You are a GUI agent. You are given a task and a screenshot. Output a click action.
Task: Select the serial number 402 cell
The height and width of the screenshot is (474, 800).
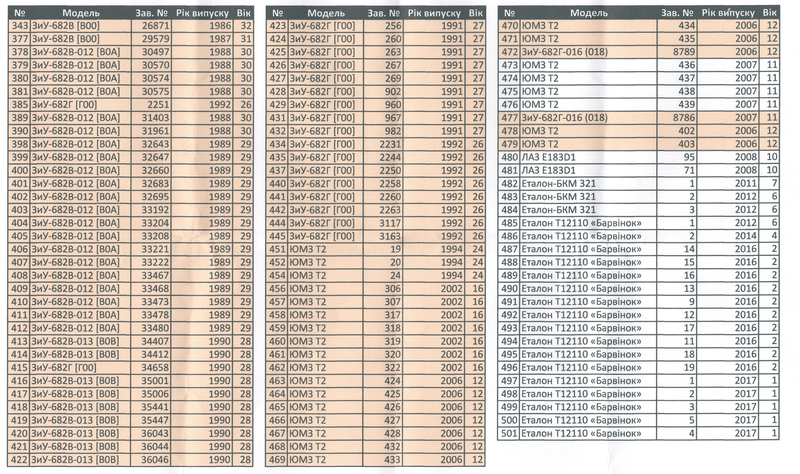click(678, 131)
